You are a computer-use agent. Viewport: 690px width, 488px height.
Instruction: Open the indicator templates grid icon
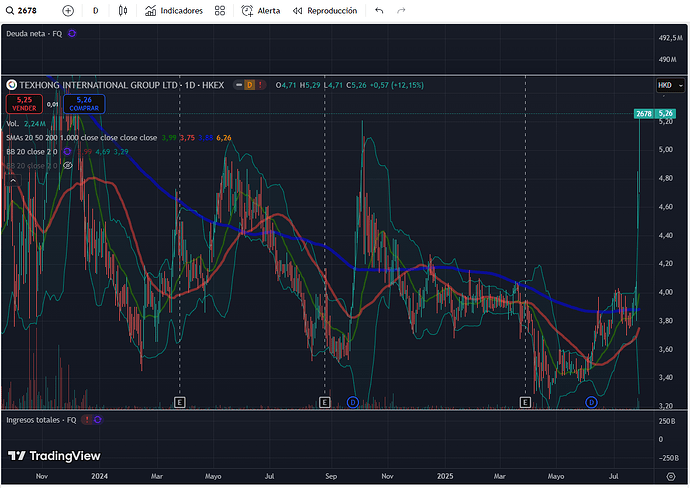[220, 10]
